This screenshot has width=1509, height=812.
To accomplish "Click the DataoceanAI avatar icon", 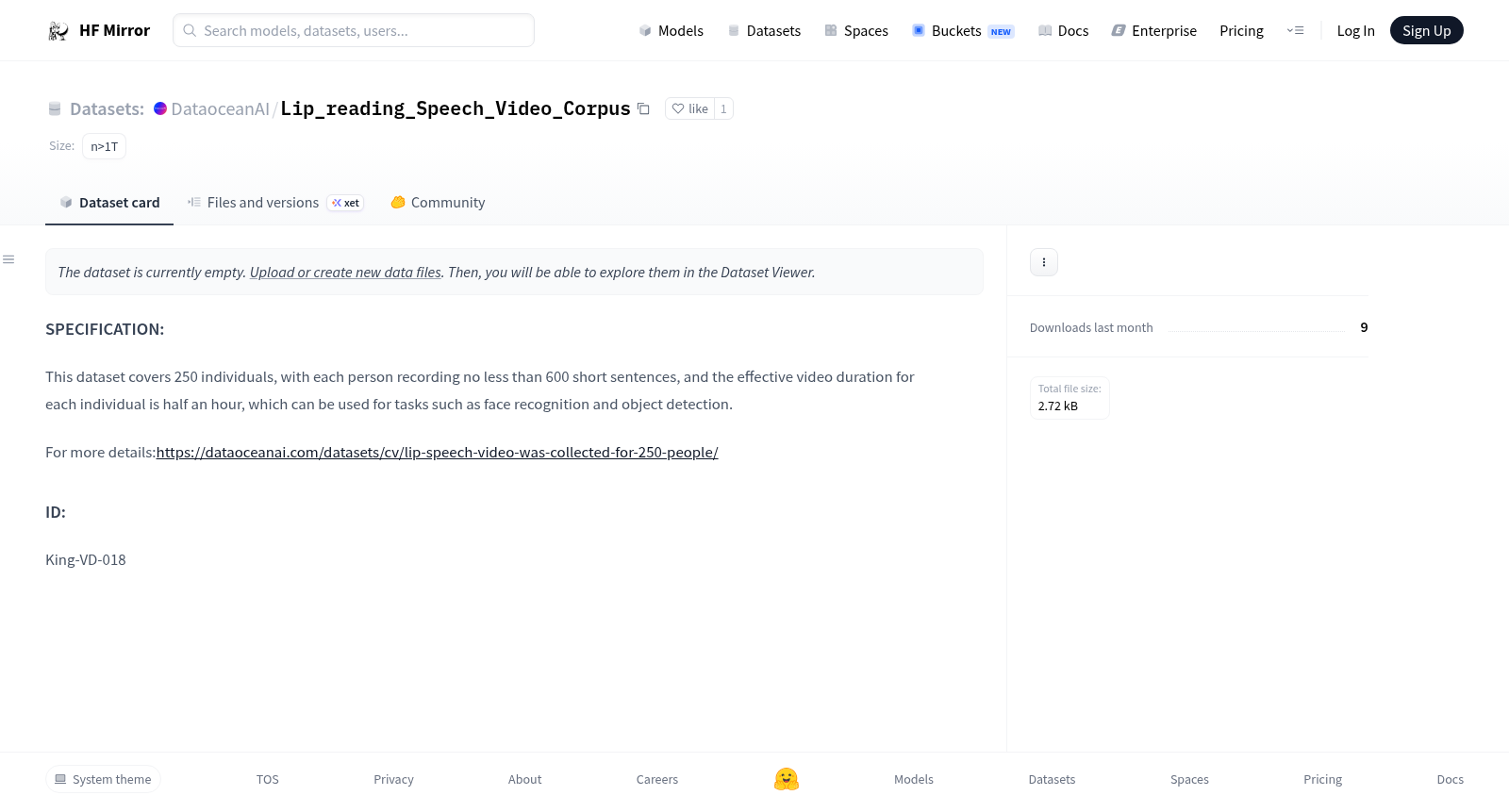I will (160, 108).
